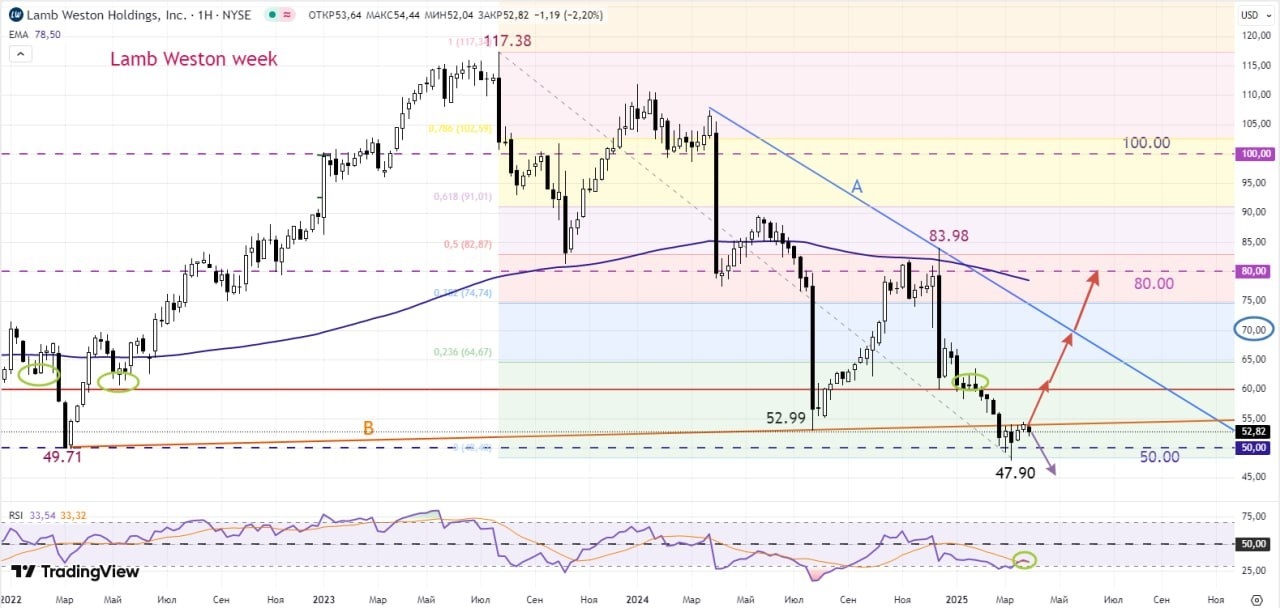Click the RSI 75,00 scale value
The width and height of the screenshot is (1280, 608).
tap(1255, 516)
